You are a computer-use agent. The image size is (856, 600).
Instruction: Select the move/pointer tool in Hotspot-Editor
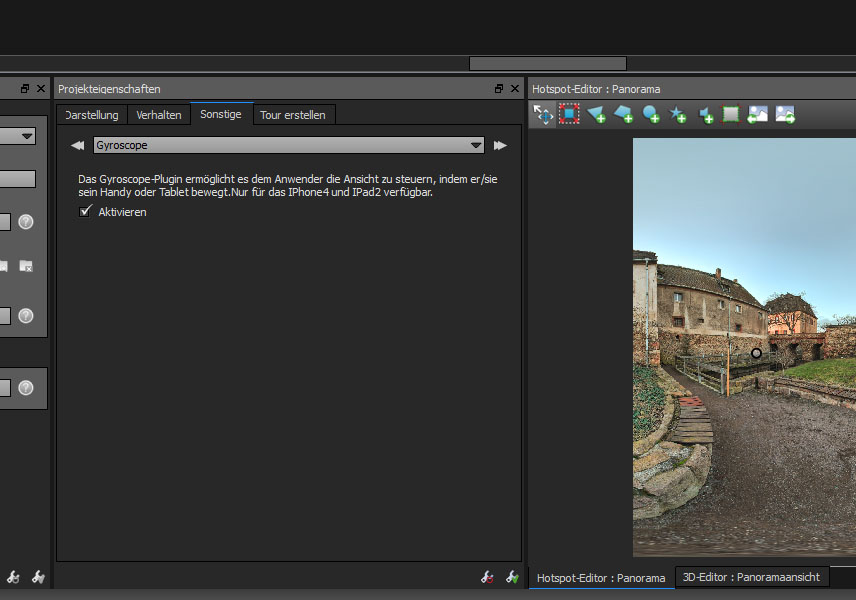tap(543, 114)
